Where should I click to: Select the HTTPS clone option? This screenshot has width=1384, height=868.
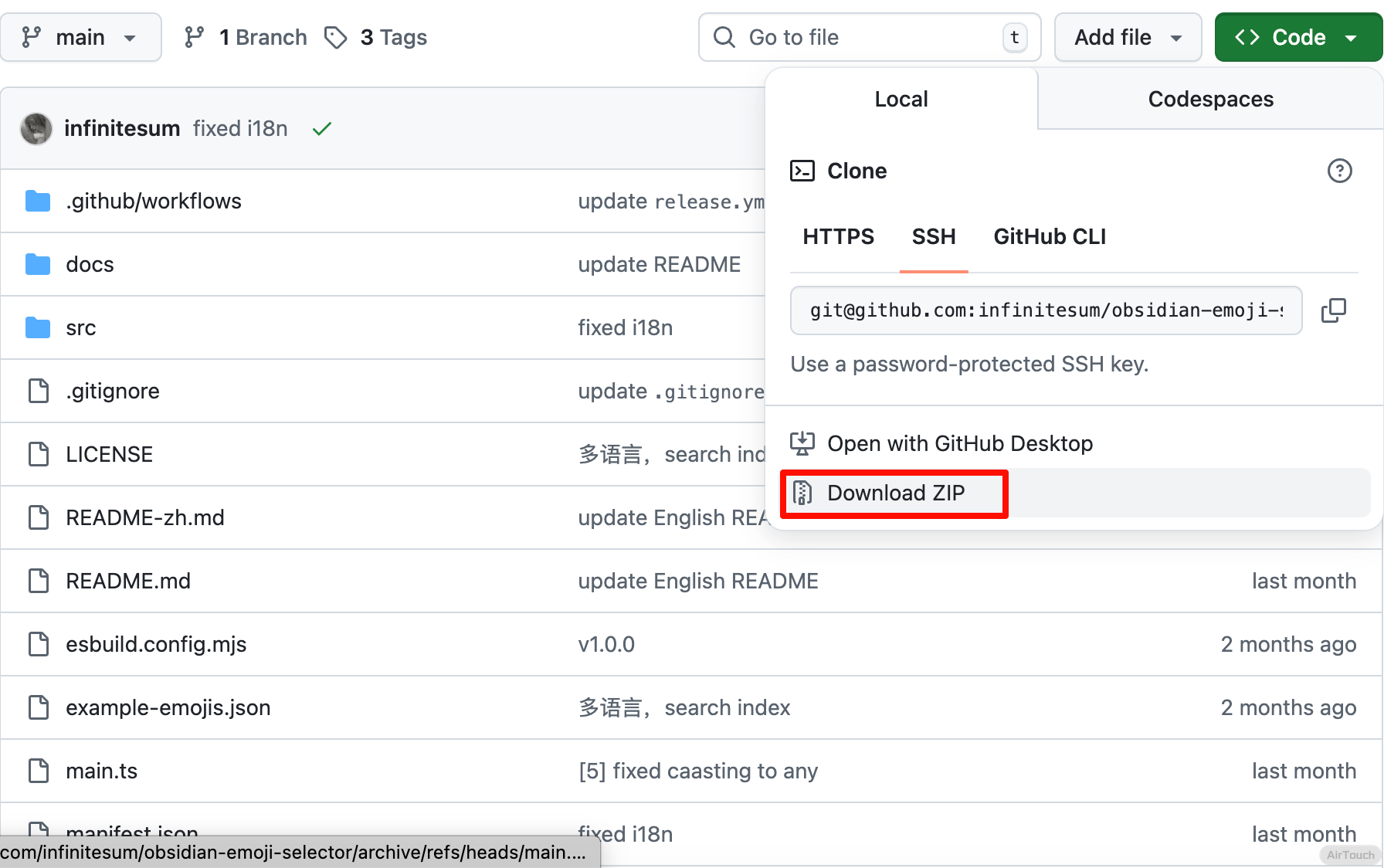(x=838, y=236)
